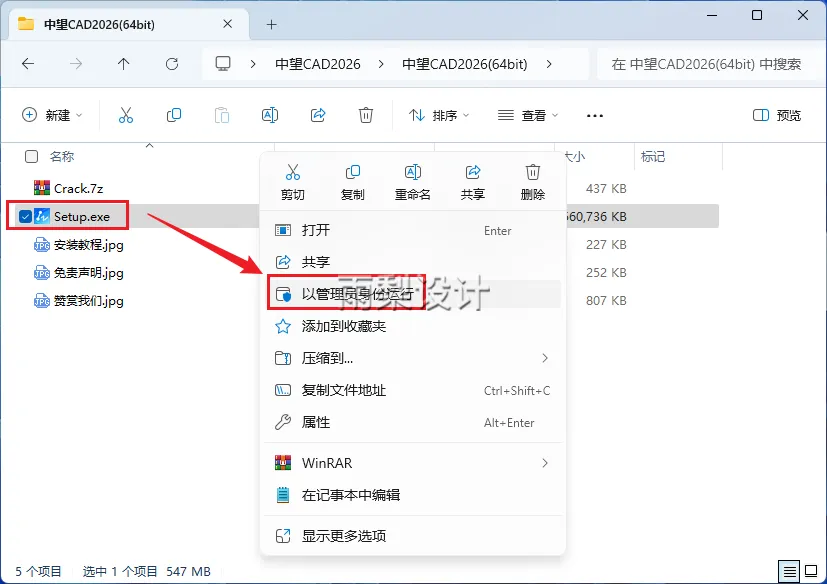Open 属性 properties

tap(413, 422)
